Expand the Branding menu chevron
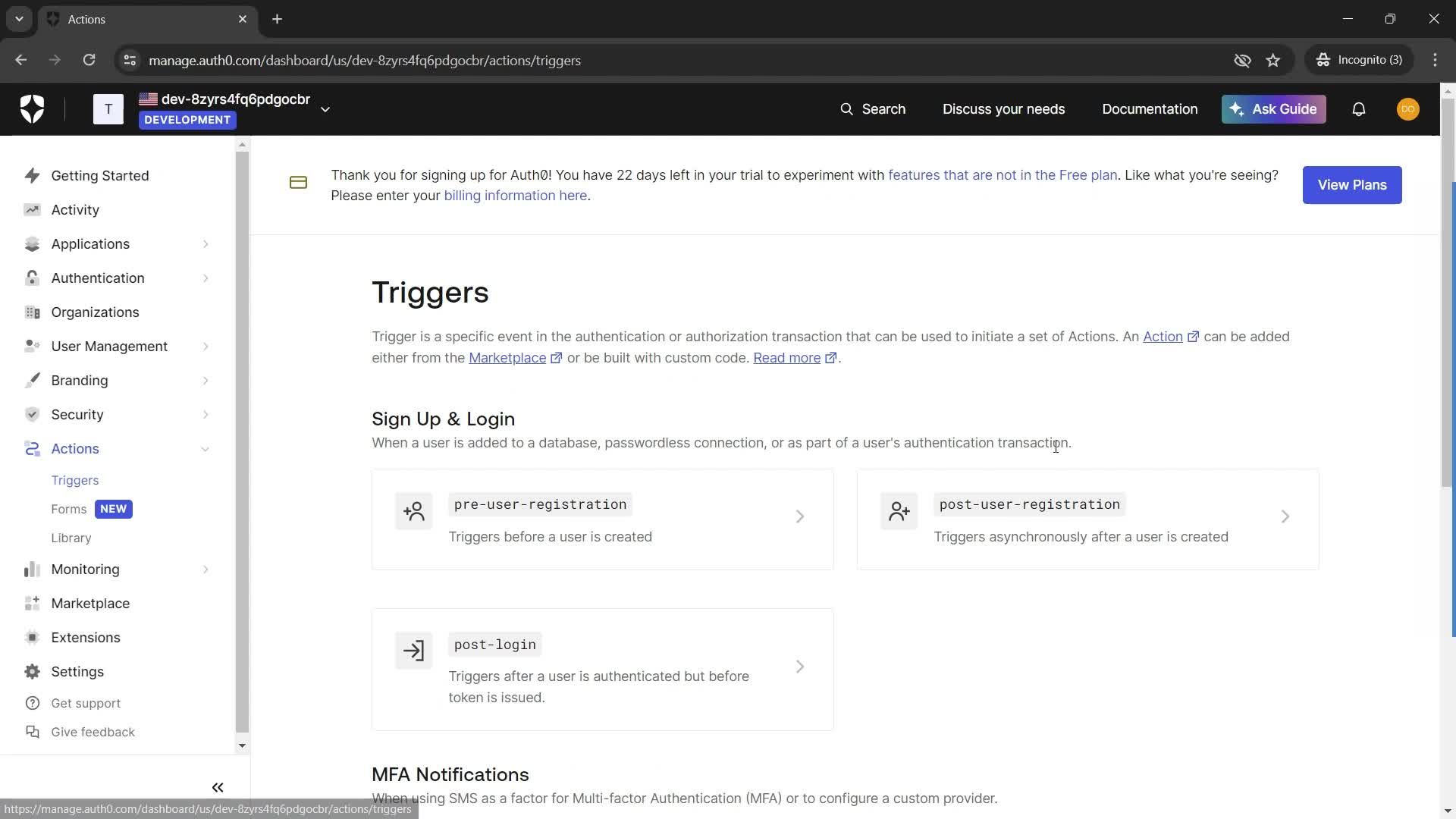Image resolution: width=1456 pixels, height=819 pixels. point(206,381)
